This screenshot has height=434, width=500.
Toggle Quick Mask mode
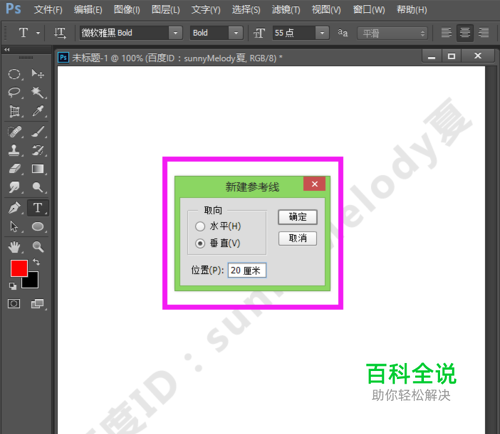click(x=14, y=304)
